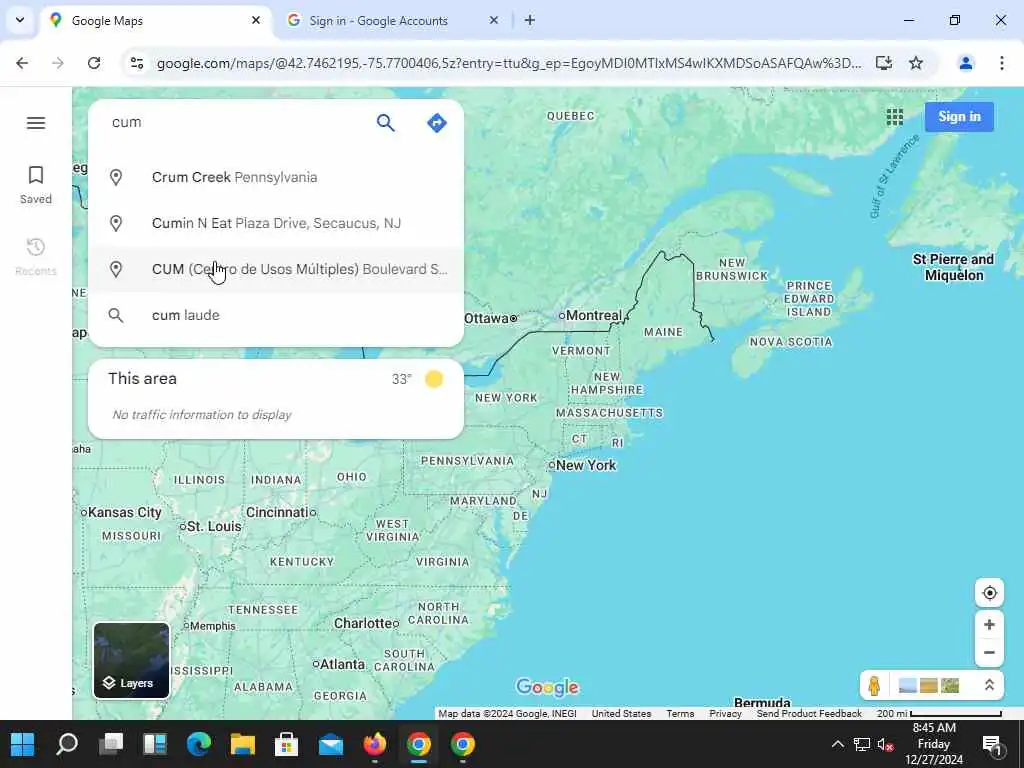
Task: Open the tab search dropdown
Action: (20, 20)
